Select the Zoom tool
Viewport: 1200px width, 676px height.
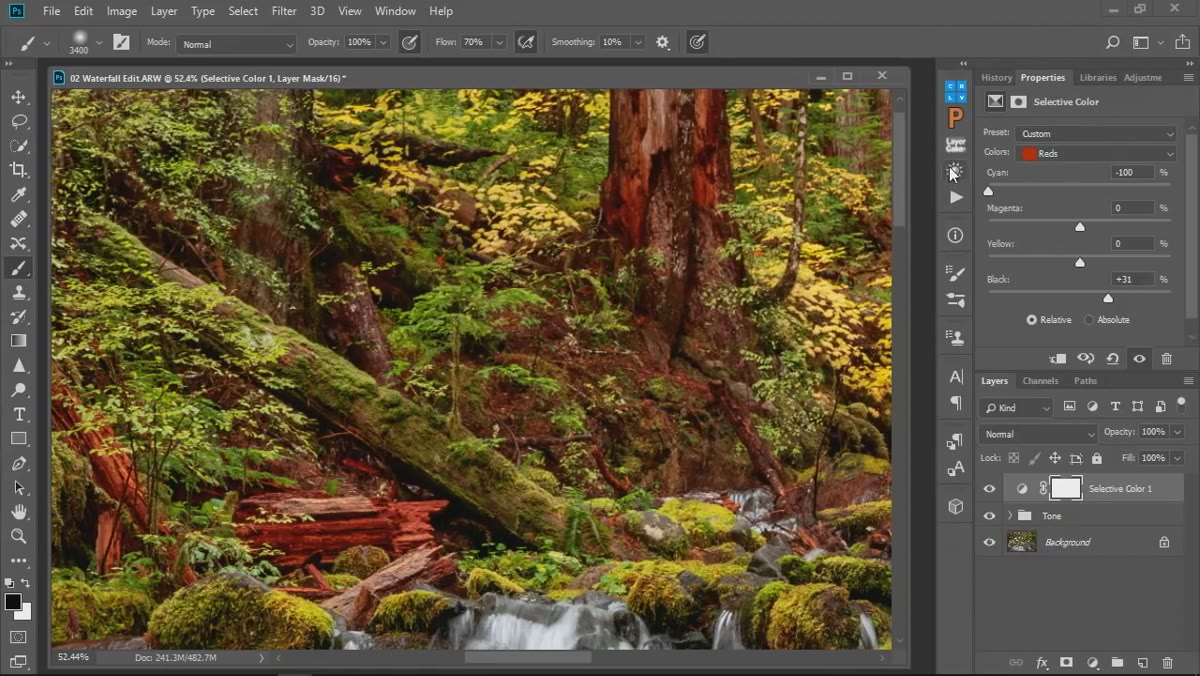click(18, 536)
